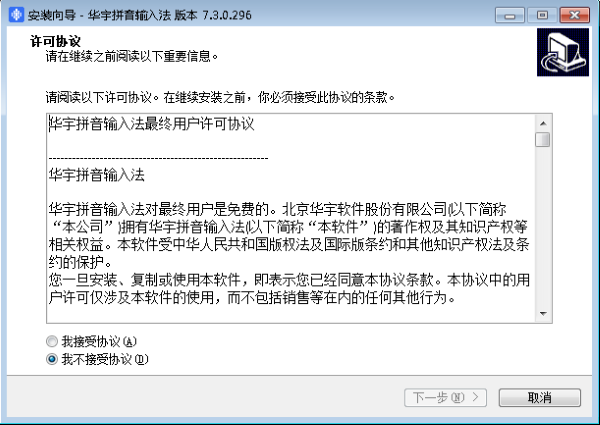Viewport: 600px width, 425px height.
Task: Maximize the setup wizard window
Action: pos(542,15)
